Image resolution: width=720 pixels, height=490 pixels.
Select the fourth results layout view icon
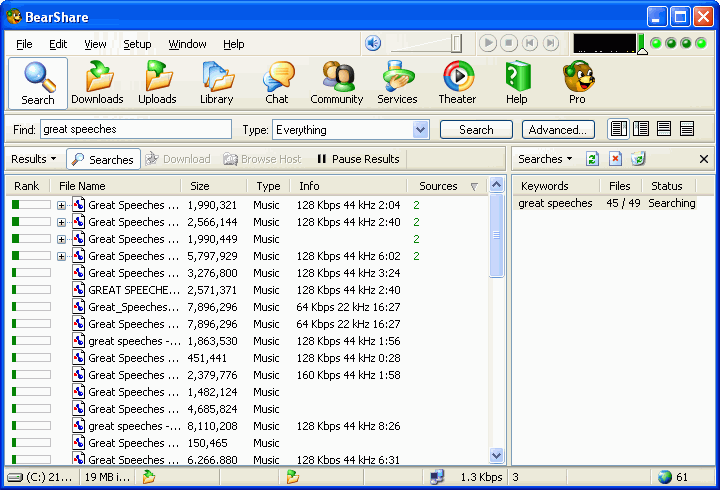687,129
